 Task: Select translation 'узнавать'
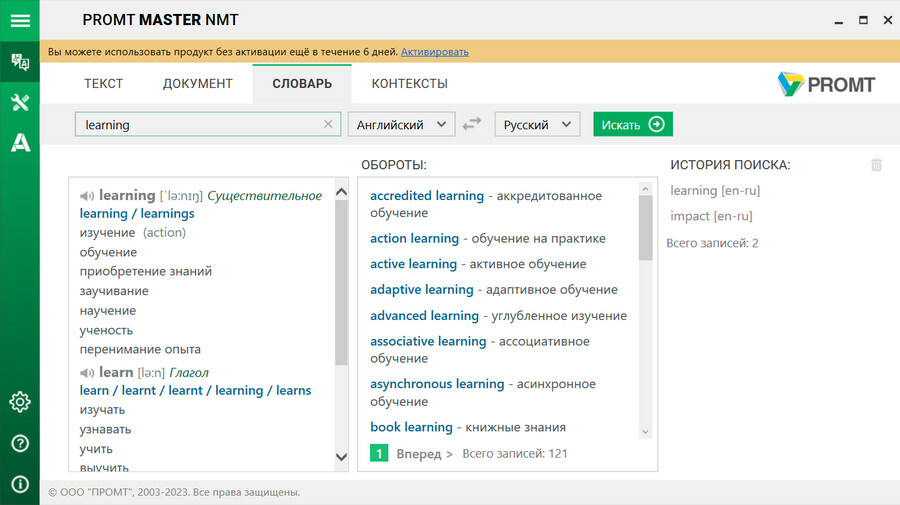106,429
